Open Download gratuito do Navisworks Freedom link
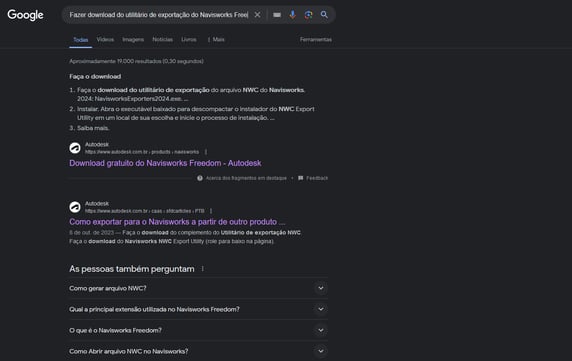The image size is (572, 361). coord(165,163)
